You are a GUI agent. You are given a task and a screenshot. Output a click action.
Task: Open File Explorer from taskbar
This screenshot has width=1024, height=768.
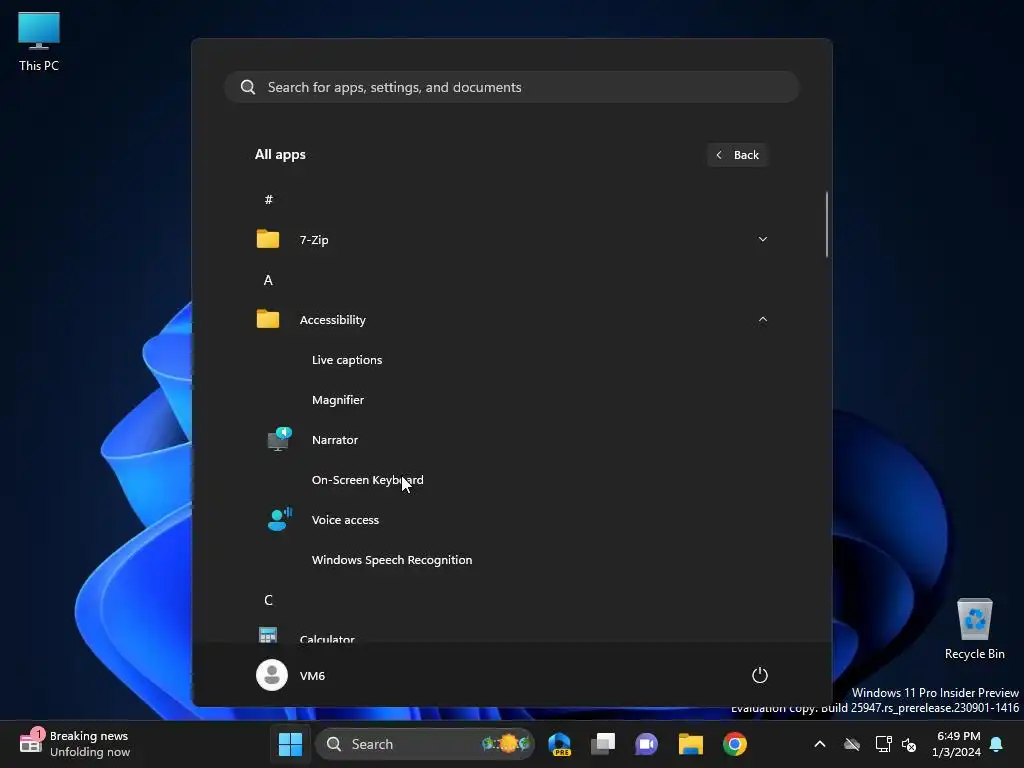(690, 744)
